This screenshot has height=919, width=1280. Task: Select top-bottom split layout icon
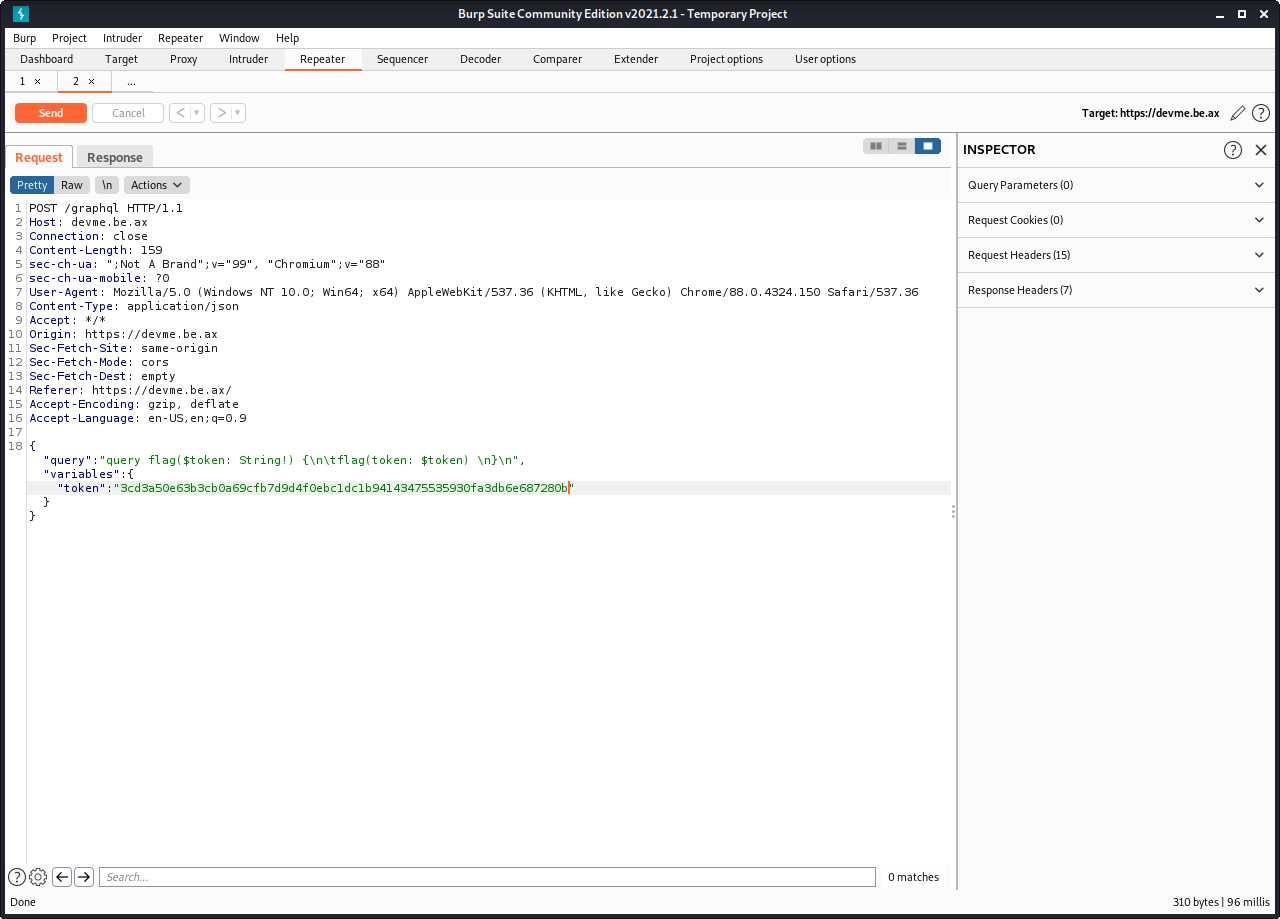click(902, 146)
